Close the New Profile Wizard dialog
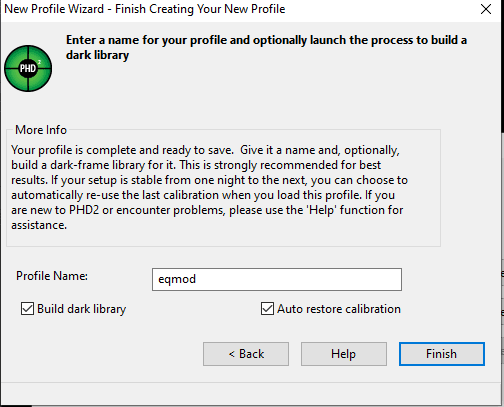The image size is (504, 407). click(486, 9)
